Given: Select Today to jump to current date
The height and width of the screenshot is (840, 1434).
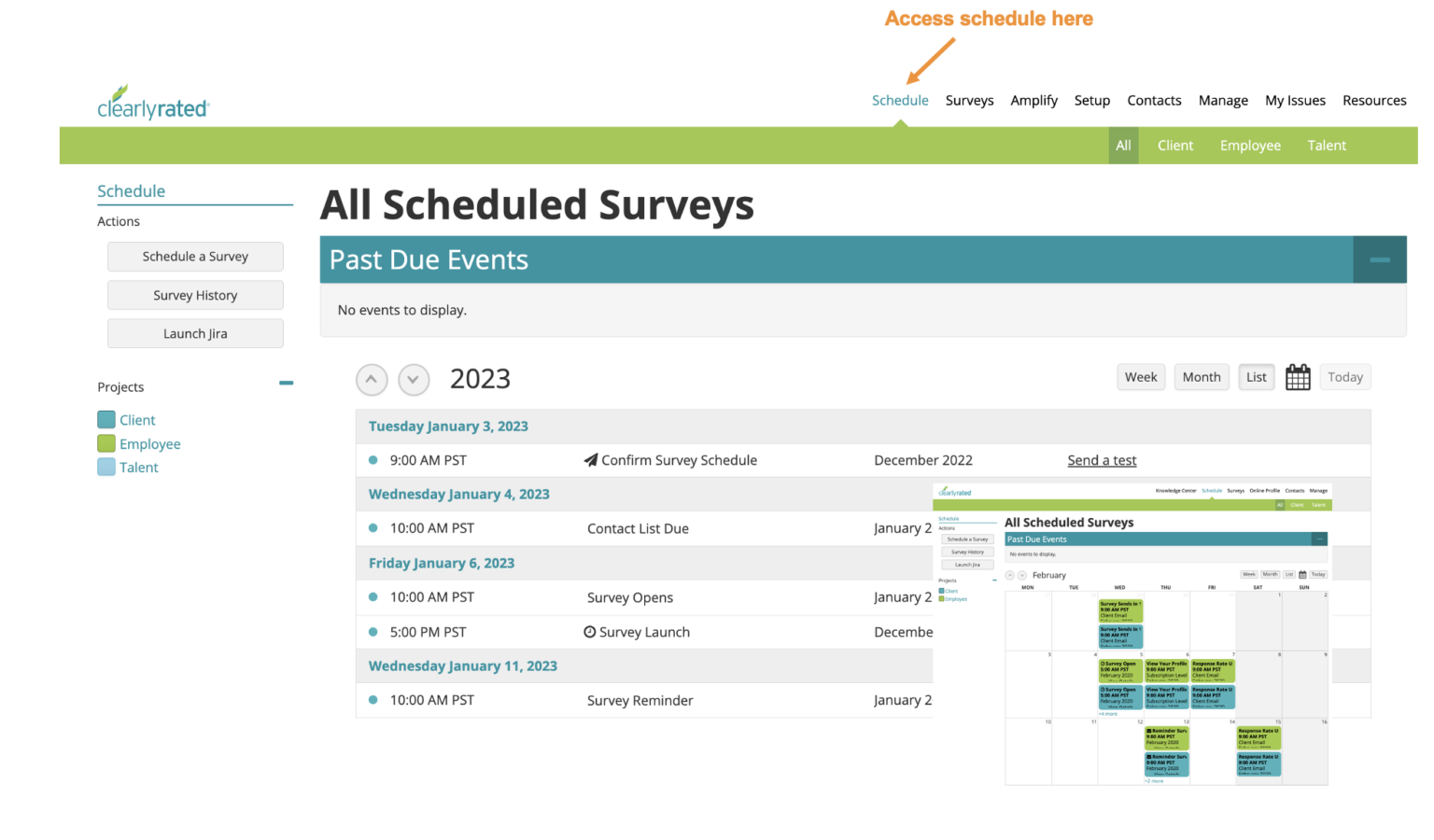Looking at the screenshot, I should pyautogui.click(x=1345, y=376).
